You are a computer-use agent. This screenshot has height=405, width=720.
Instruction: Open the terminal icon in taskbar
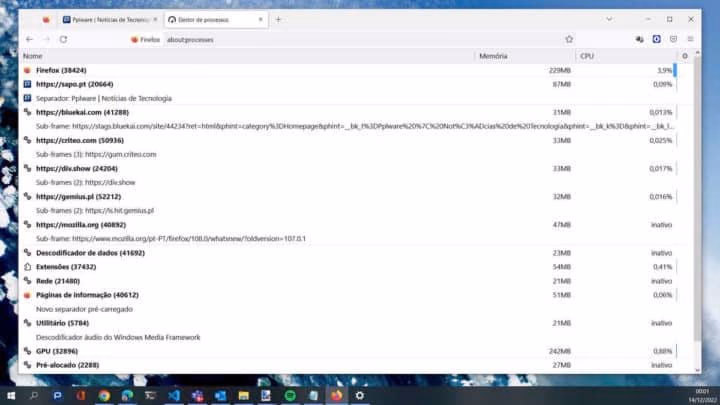[x=150, y=395]
